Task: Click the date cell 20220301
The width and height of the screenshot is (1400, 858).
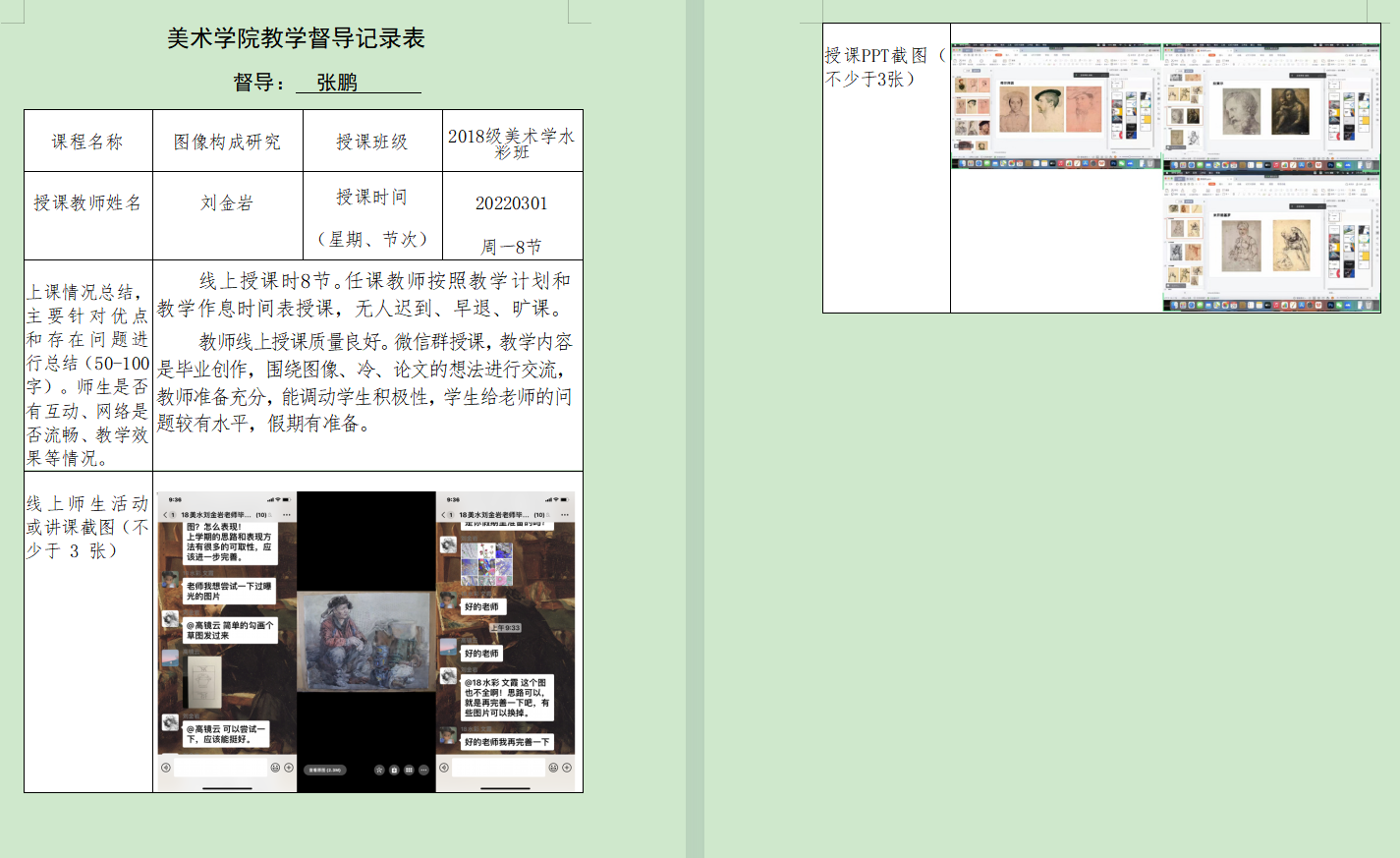Action: (511, 203)
